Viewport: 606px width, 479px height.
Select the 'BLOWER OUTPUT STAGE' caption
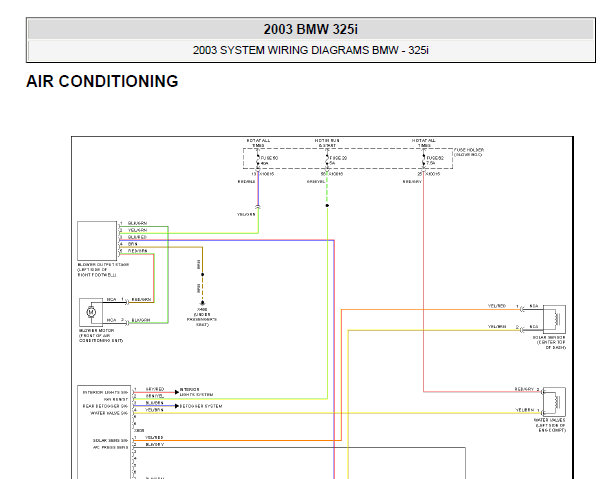coord(103,265)
